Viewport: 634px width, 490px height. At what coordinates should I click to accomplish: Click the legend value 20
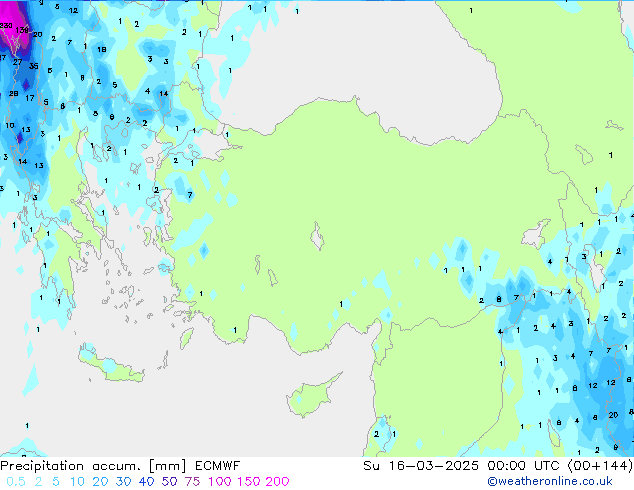(100, 482)
